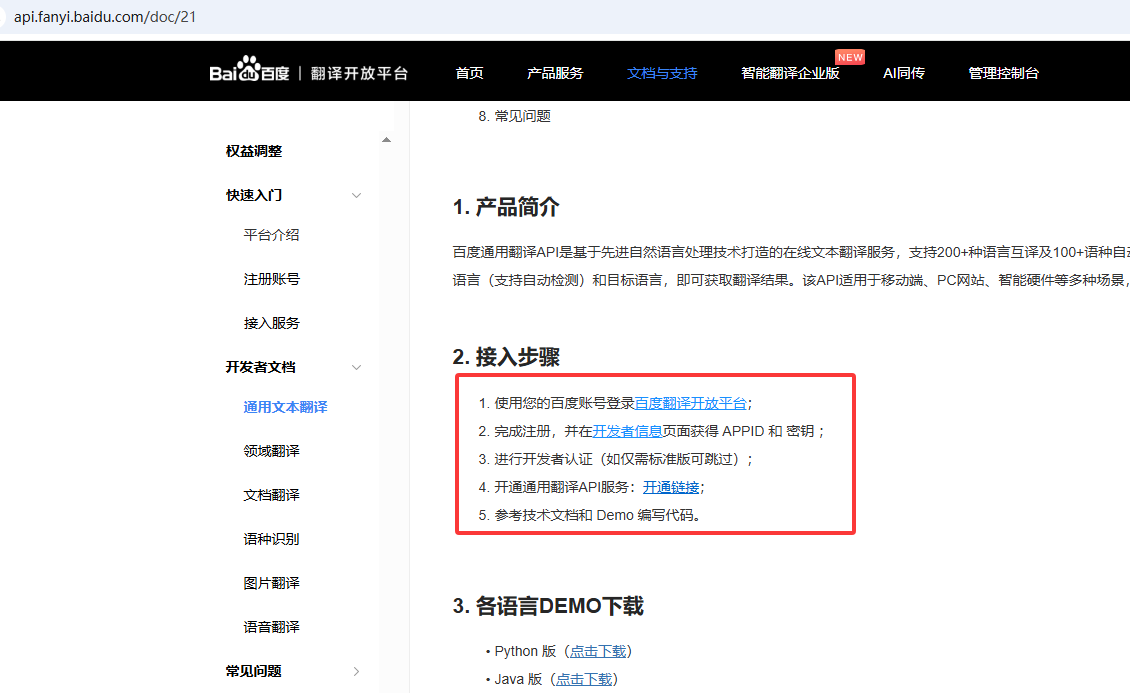Viewport: 1130px width, 693px height.
Task: Go to 智能翻译企业版 page
Action: (790, 73)
